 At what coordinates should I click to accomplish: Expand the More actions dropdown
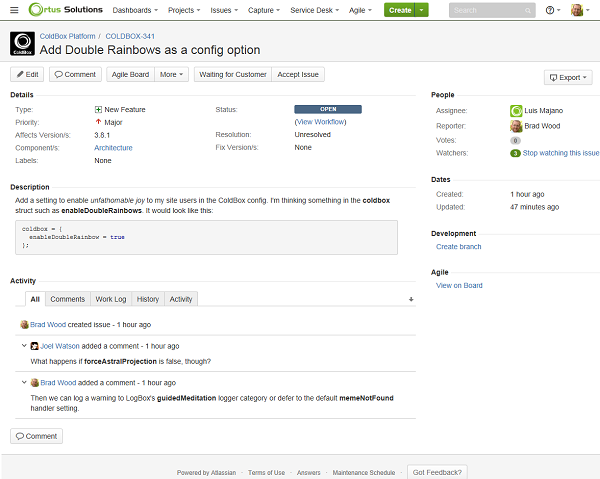[171, 74]
